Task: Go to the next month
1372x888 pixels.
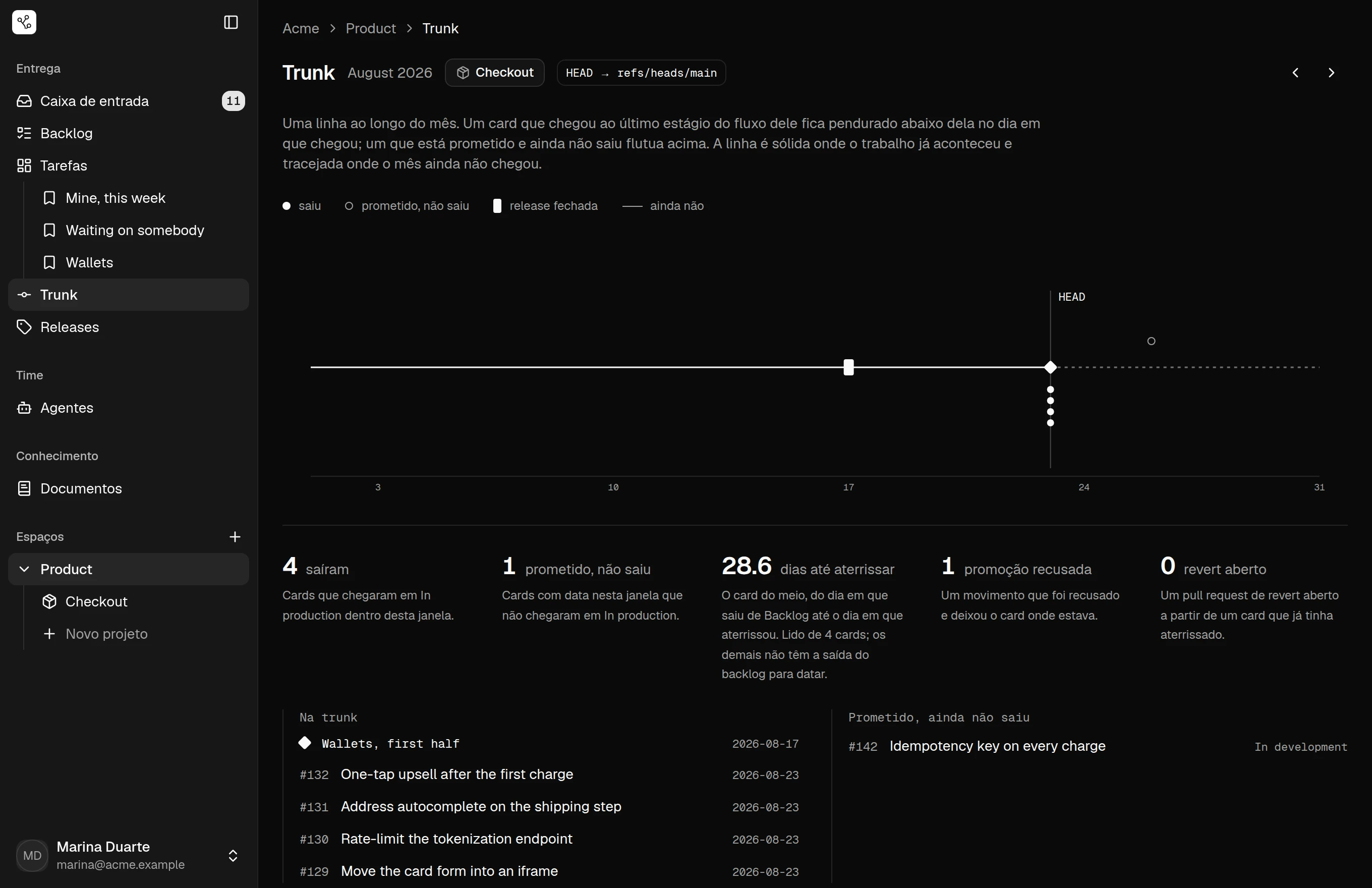Action: coord(1331,73)
